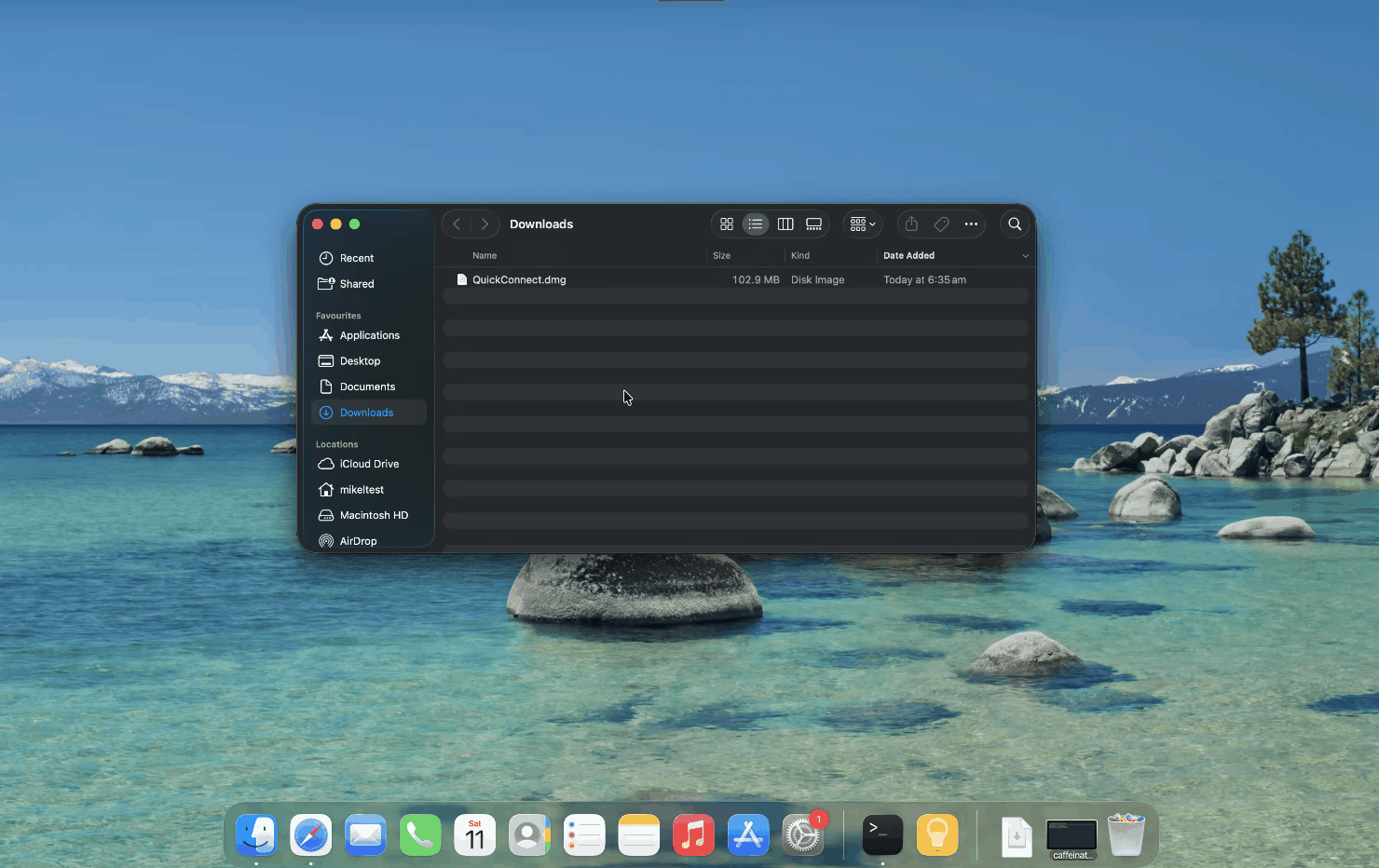Click the Share toolbar icon
This screenshot has width=1379, height=868.
911,224
